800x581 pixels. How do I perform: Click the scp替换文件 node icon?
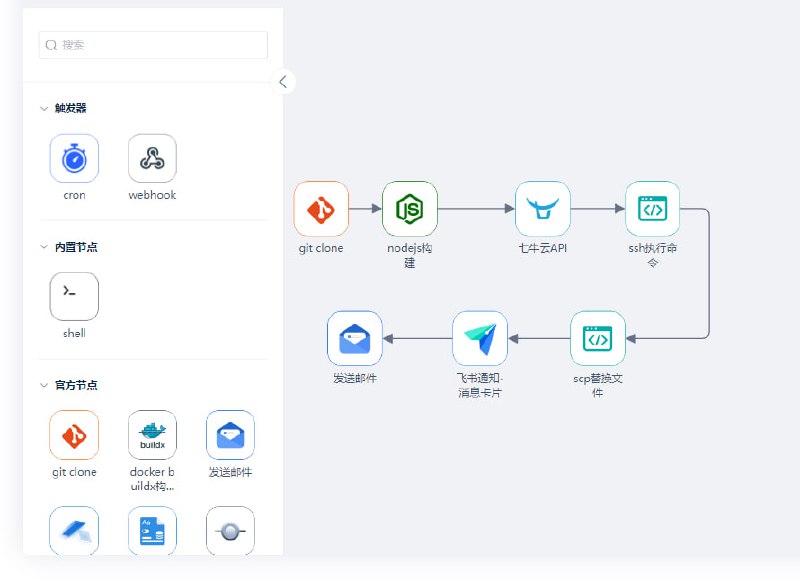point(597,338)
